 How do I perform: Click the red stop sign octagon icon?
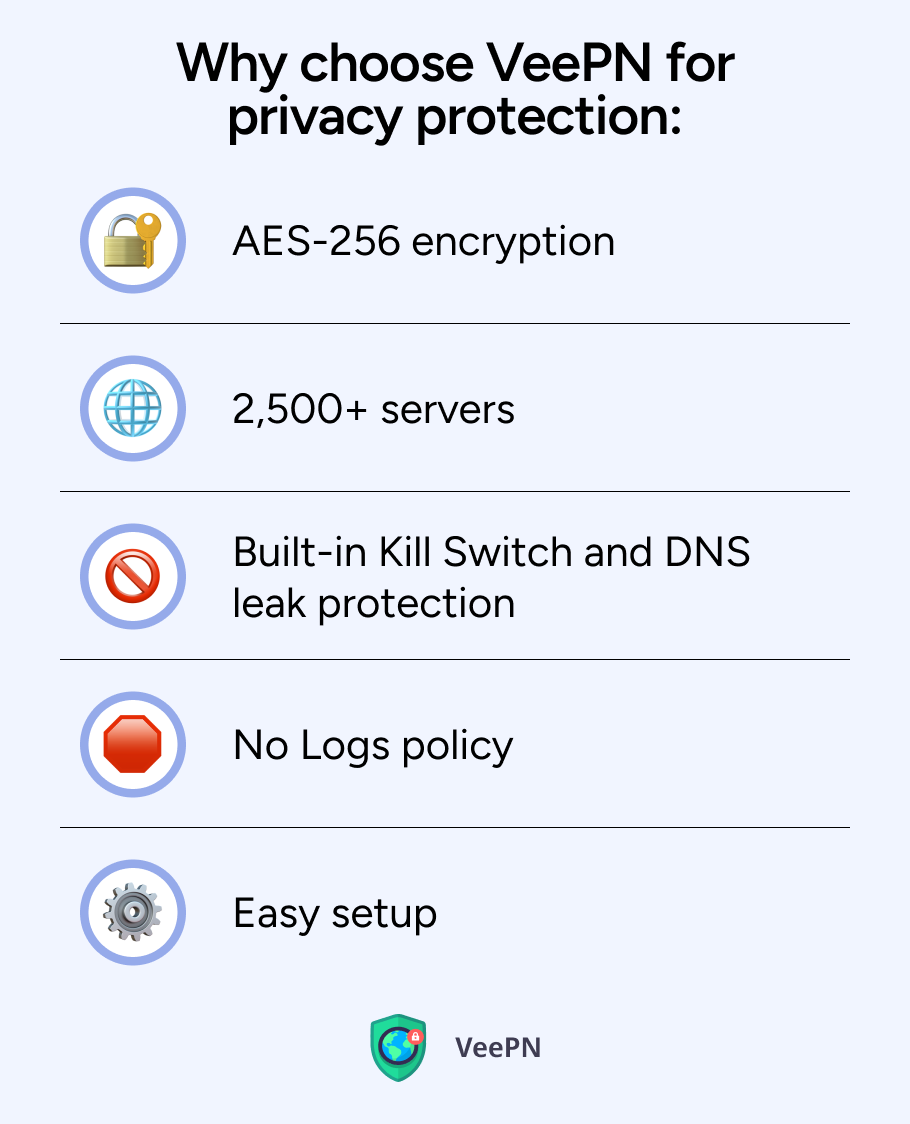pos(133,744)
